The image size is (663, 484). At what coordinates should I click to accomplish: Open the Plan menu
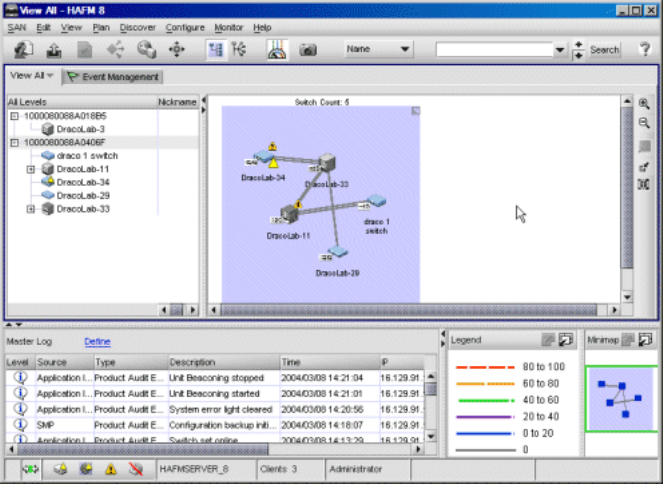click(x=101, y=28)
